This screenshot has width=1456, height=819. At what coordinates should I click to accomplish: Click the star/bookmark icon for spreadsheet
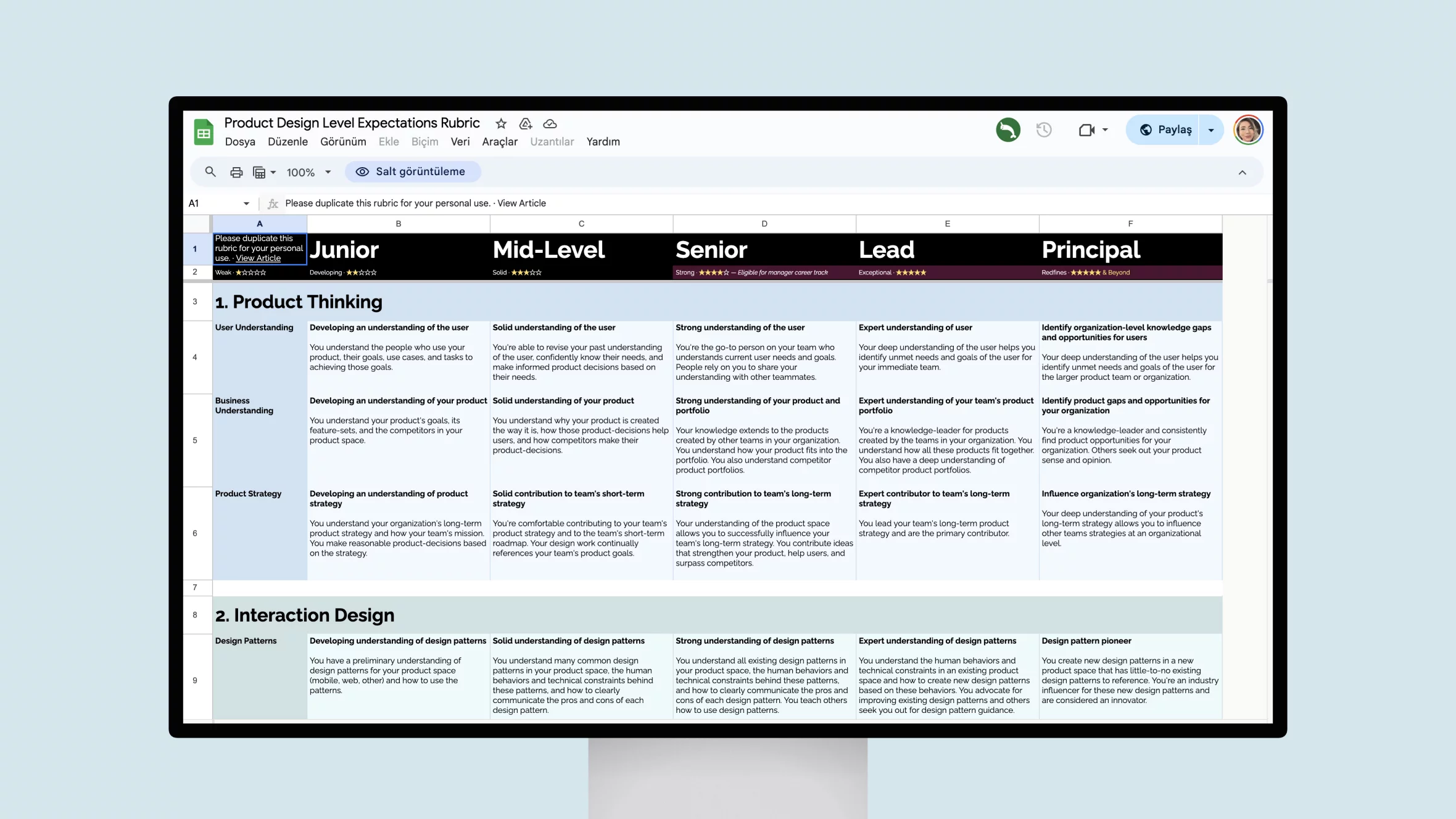click(x=500, y=123)
